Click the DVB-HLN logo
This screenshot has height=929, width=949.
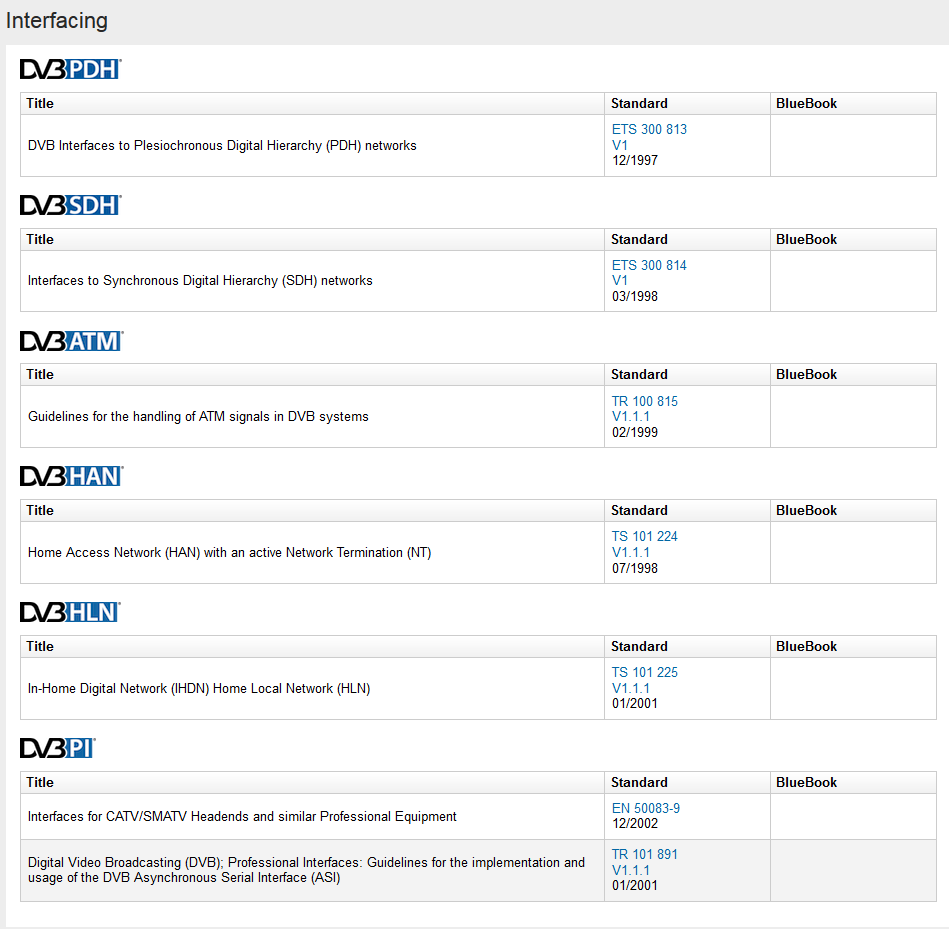pos(70,612)
